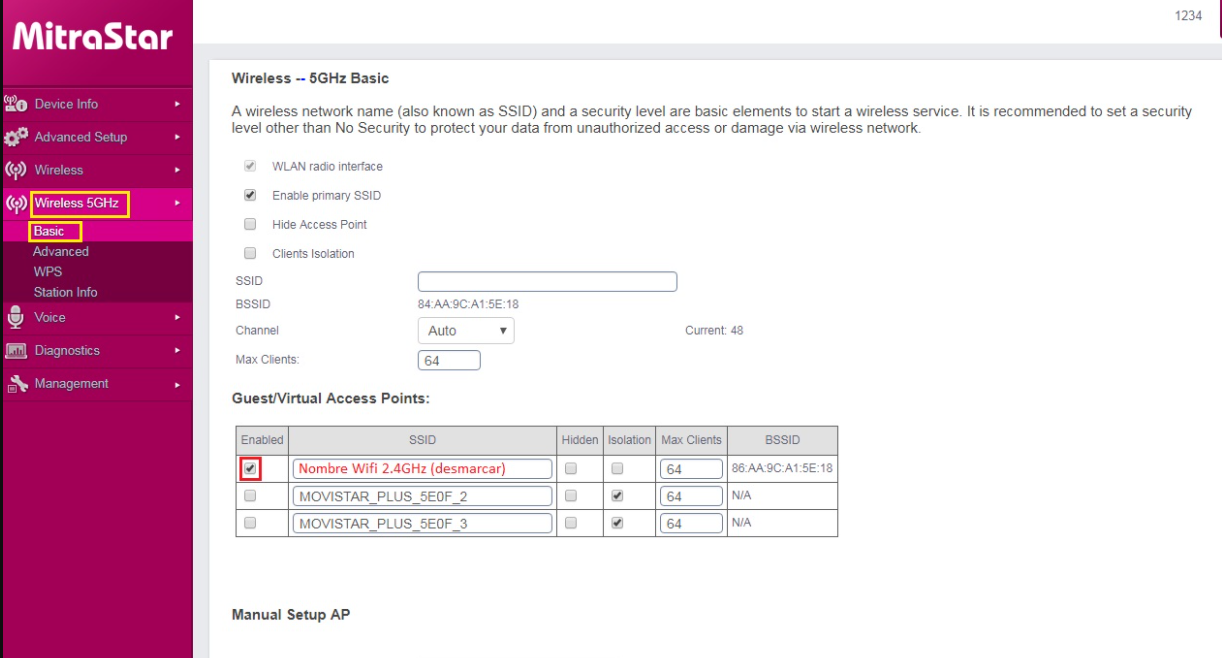Image resolution: width=1222 pixels, height=658 pixels.
Task: Click the Diagnostics chart icon
Action: click(15, 351)
